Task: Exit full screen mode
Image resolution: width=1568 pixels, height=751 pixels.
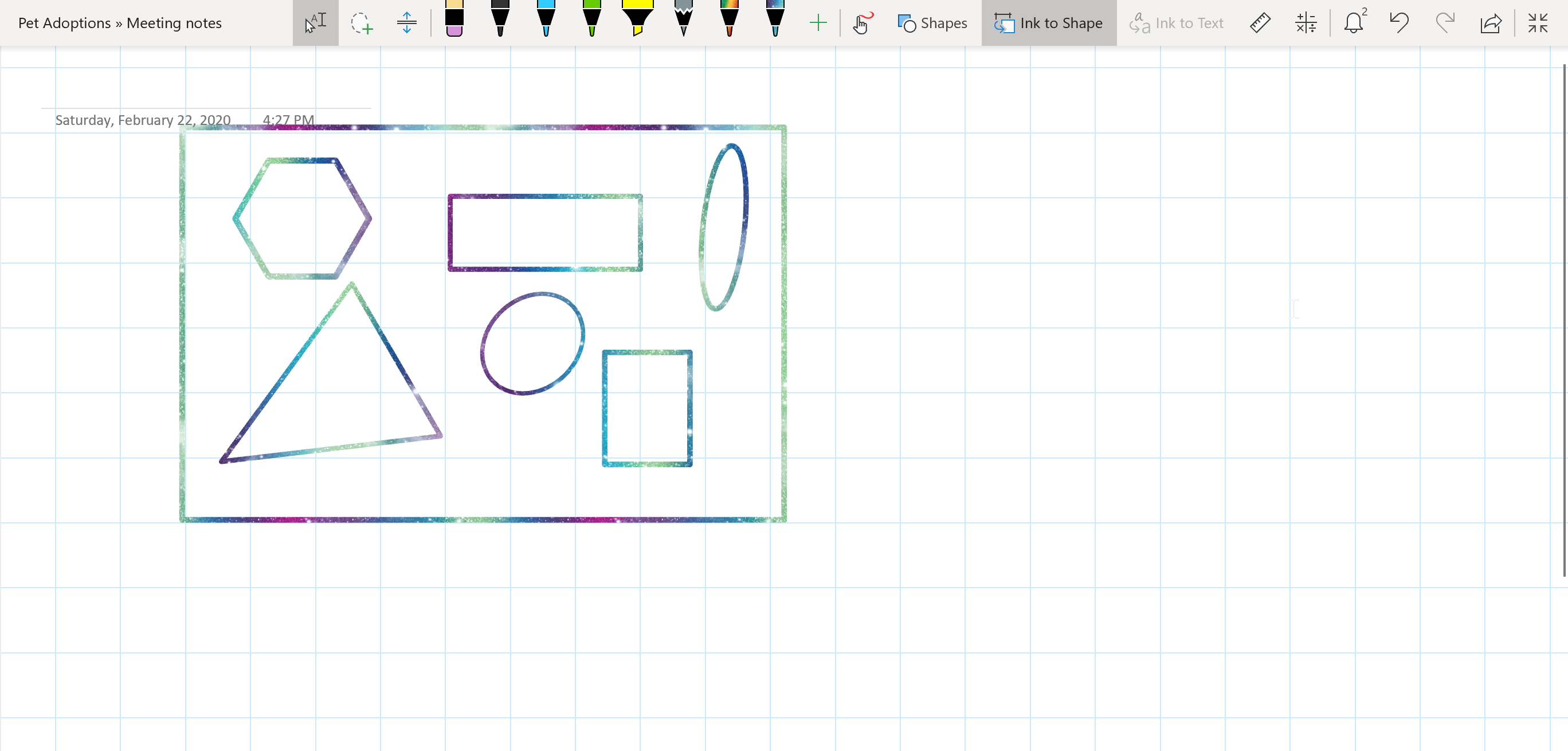Action: (x=1538, y=23)
